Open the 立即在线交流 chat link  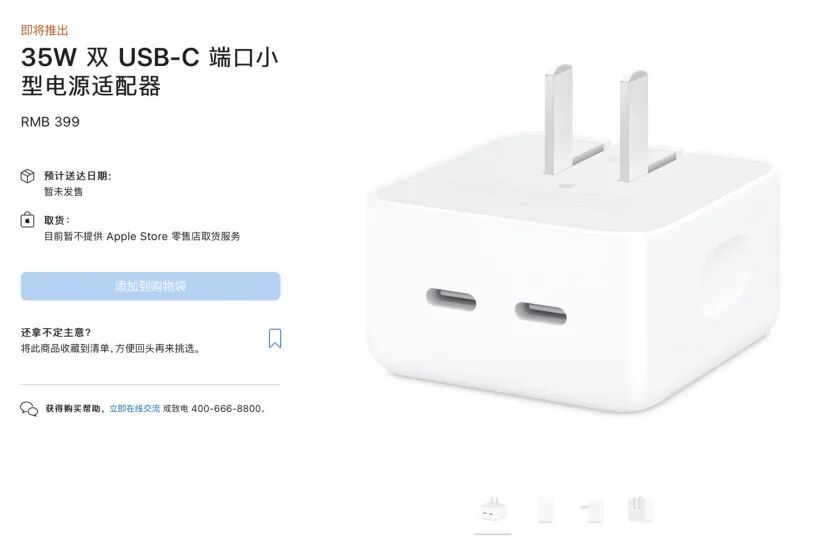pyautogui.click(x=134, y=409)
